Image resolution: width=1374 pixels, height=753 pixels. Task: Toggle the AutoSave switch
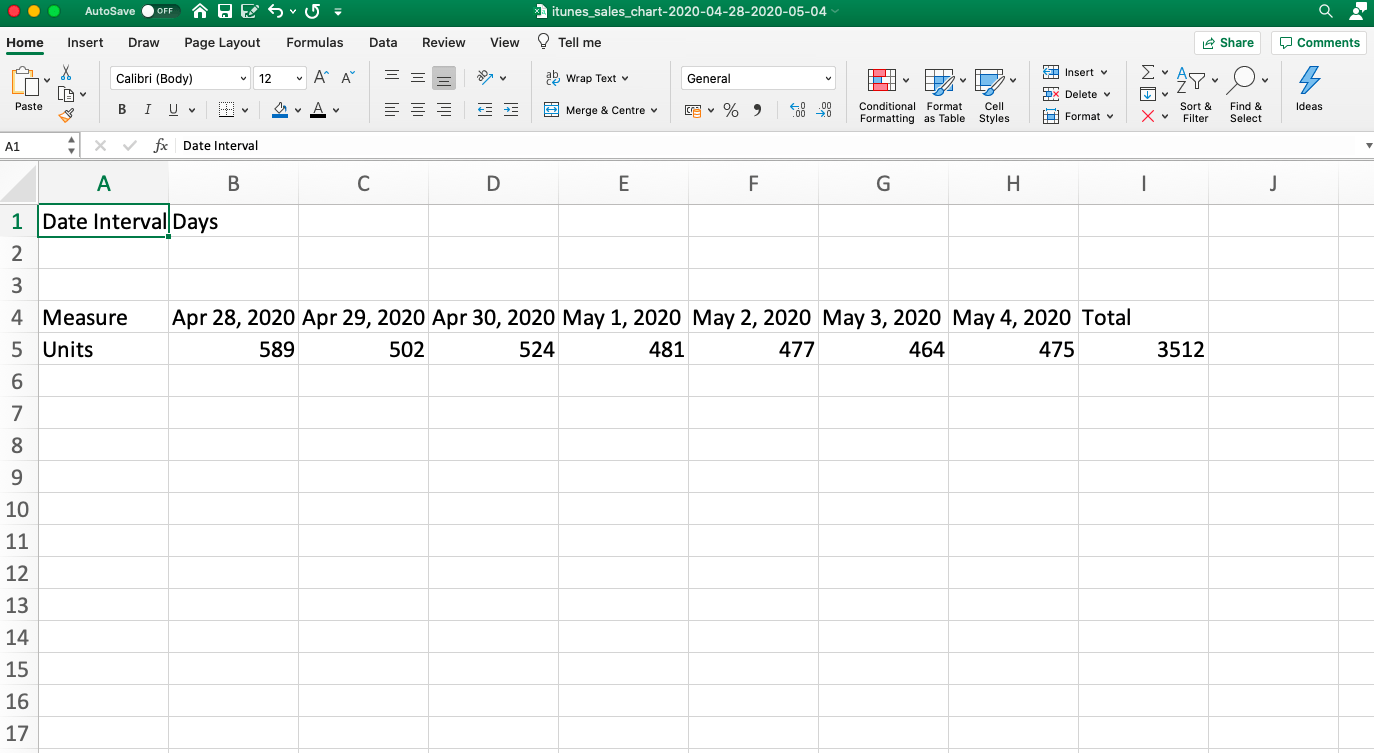(159, 11)
